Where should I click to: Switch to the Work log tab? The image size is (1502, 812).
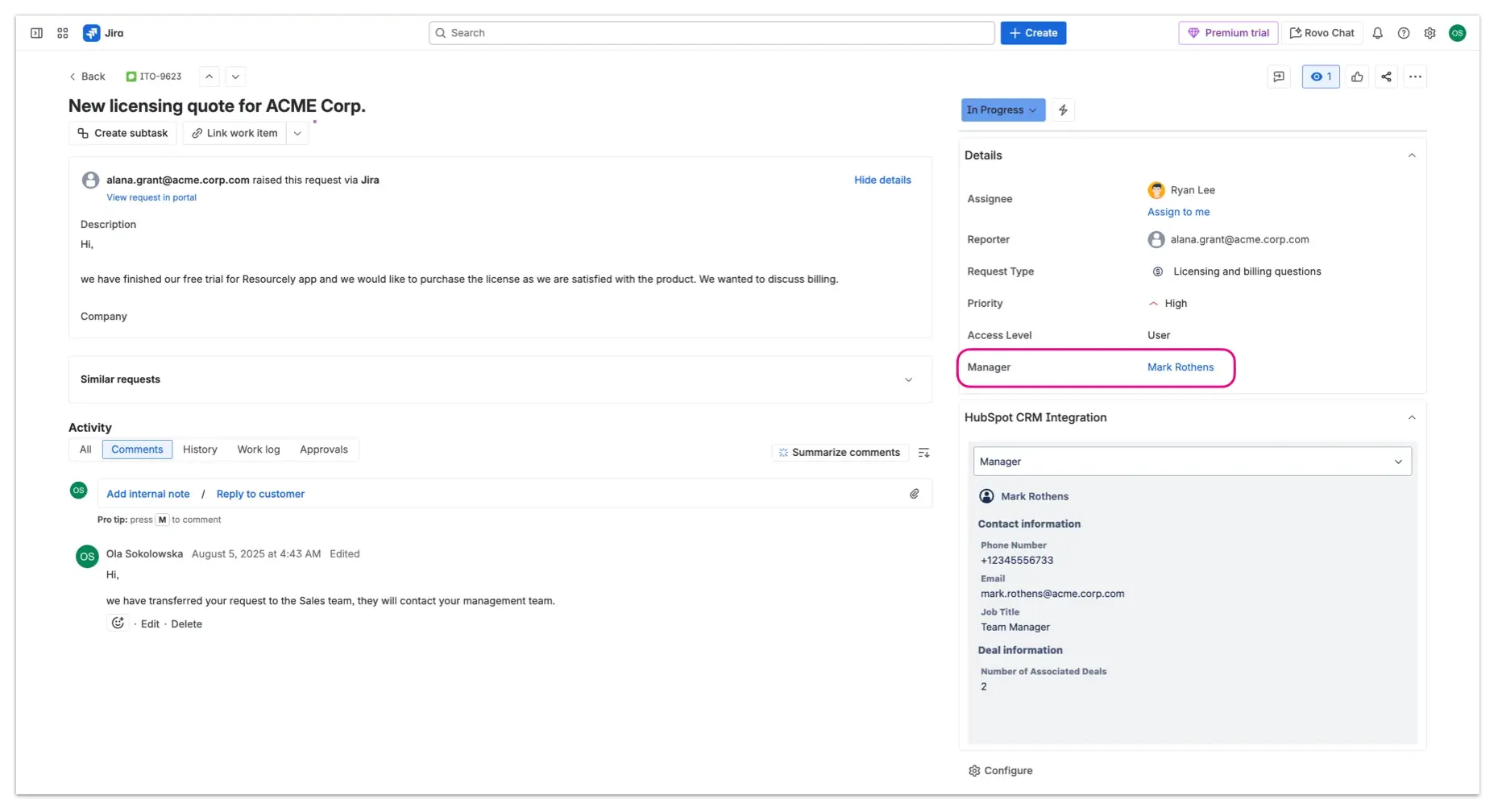[x=258, y=449]
